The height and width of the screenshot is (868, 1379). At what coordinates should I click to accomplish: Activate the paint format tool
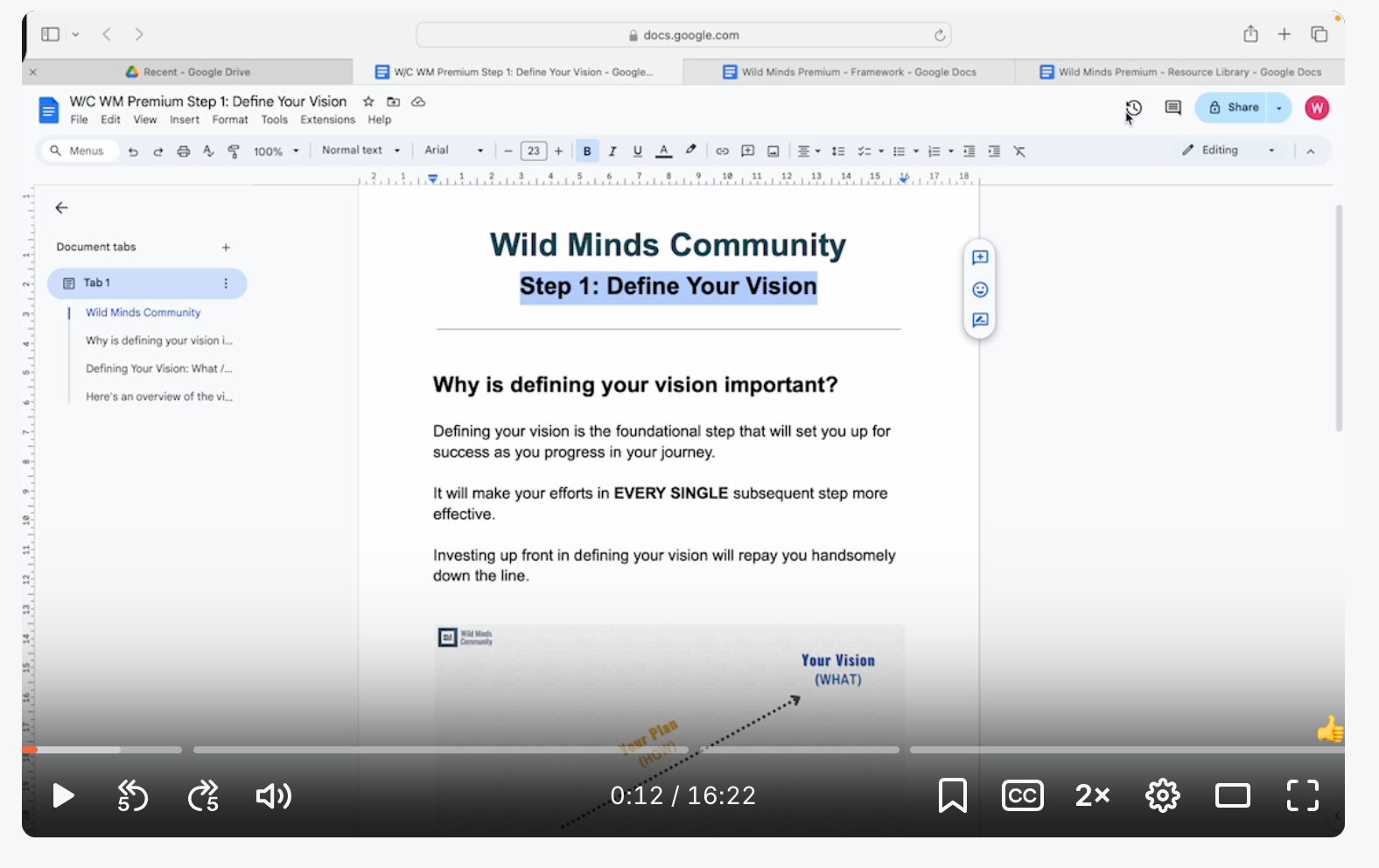point(234,151)
